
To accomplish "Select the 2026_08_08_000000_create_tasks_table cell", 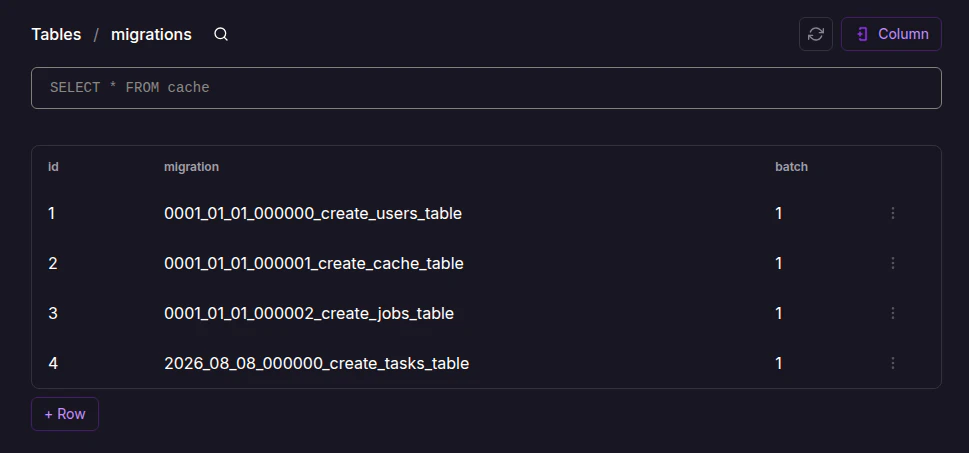I will [316, 363].
